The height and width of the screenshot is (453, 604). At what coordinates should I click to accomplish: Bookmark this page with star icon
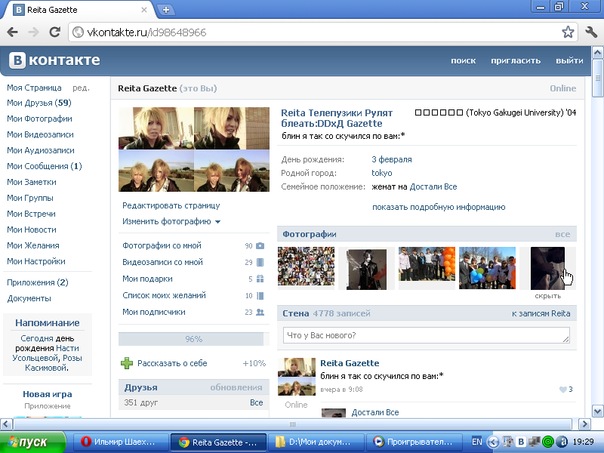568,32
